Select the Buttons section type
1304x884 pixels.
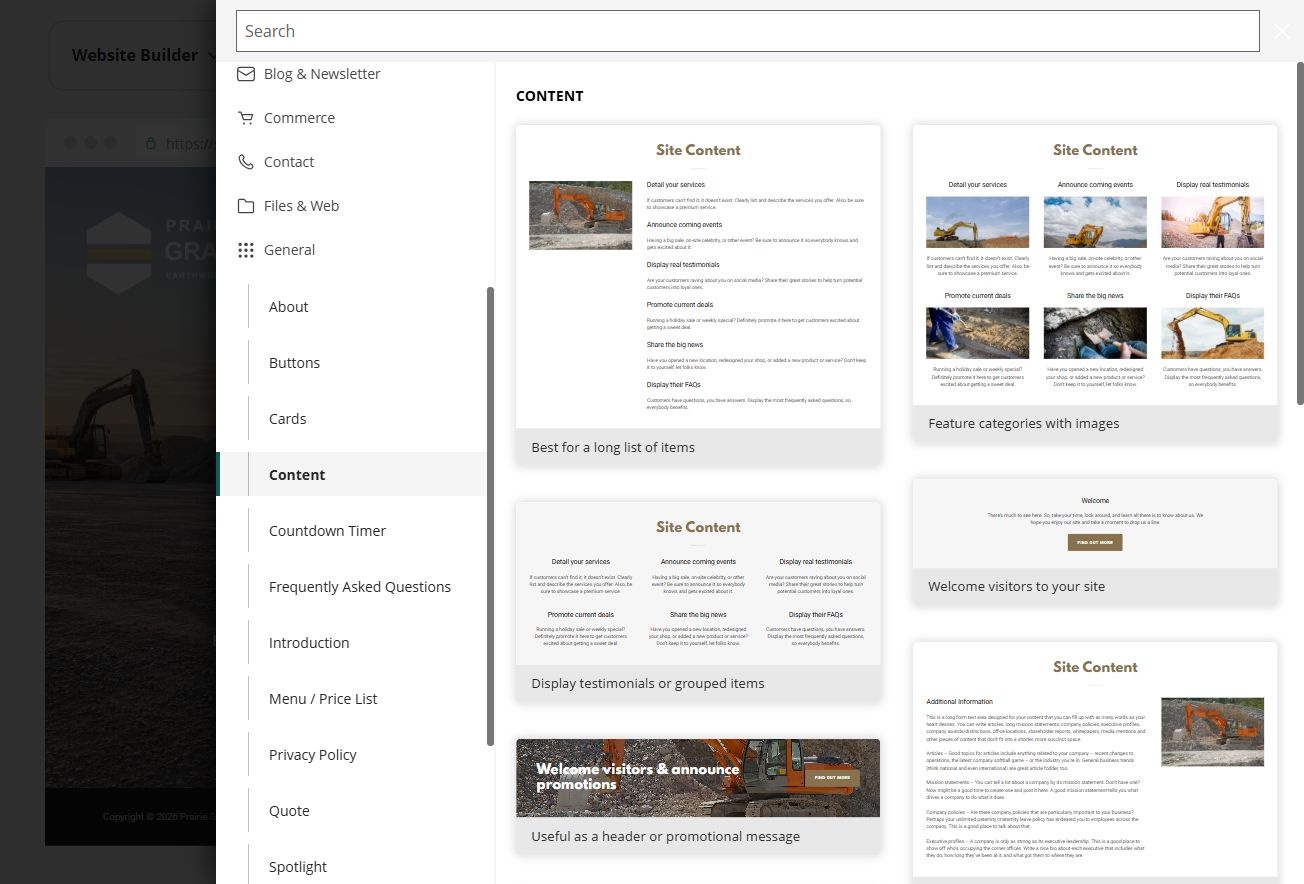pyautogui.click(x=294, y=363)
